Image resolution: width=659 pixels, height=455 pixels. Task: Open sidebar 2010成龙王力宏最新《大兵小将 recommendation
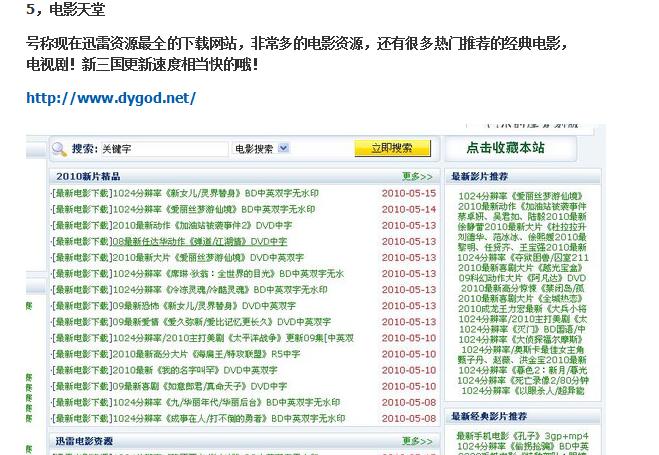tap(522, 309)
